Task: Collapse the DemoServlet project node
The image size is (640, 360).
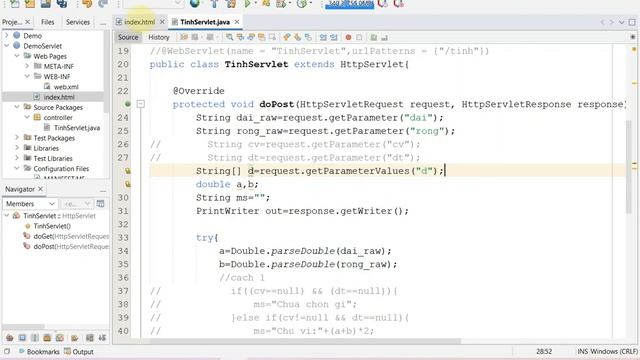Action: (x=7, y=46)
